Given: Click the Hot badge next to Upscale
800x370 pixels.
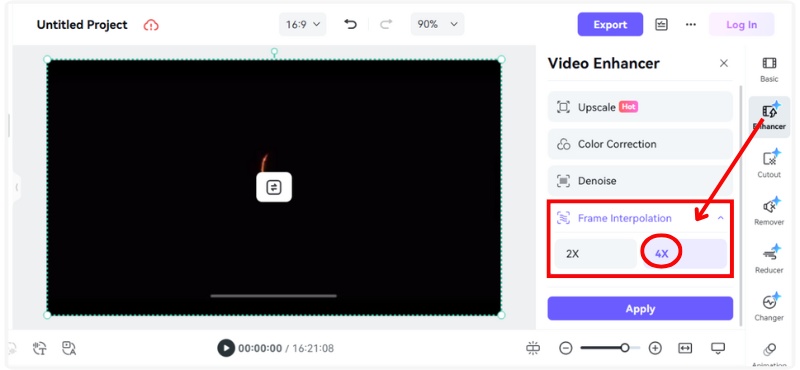Looking at the screenshot, I should (x=629, y=107).
